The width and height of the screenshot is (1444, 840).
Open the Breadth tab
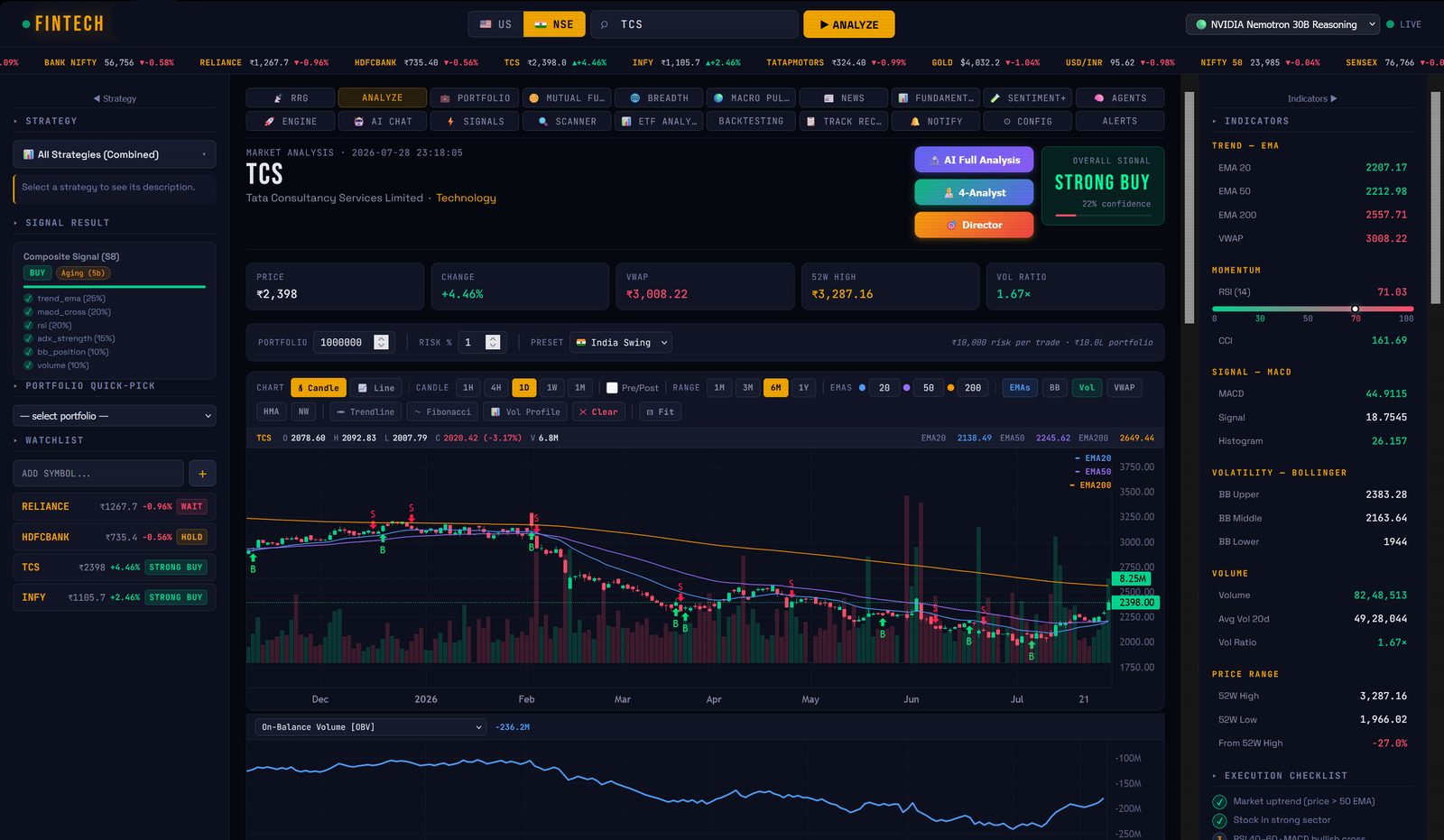pos(660,97)
